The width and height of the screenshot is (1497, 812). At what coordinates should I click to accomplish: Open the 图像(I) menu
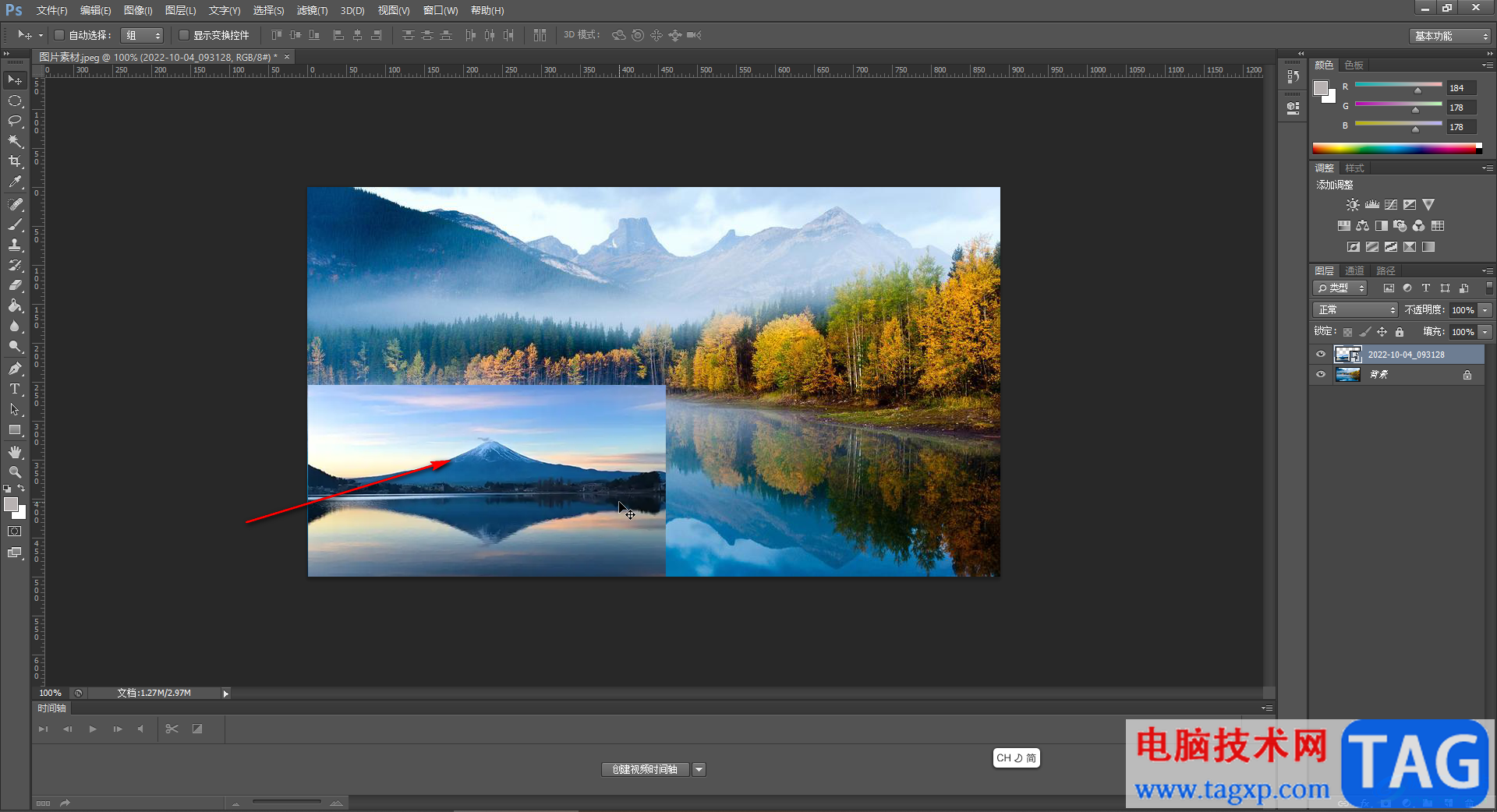coord(138,10)
